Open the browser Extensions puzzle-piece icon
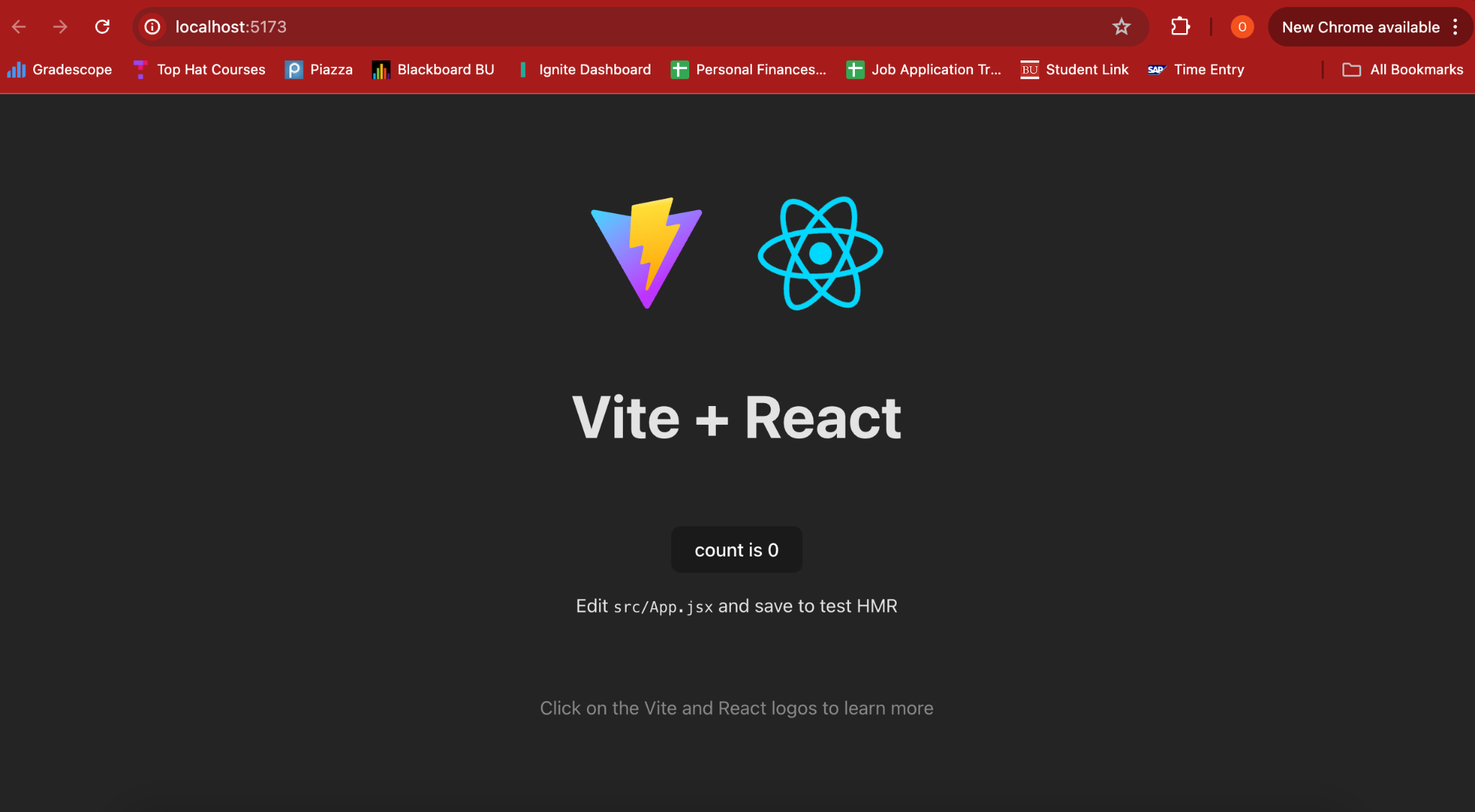 (1180, 26)
